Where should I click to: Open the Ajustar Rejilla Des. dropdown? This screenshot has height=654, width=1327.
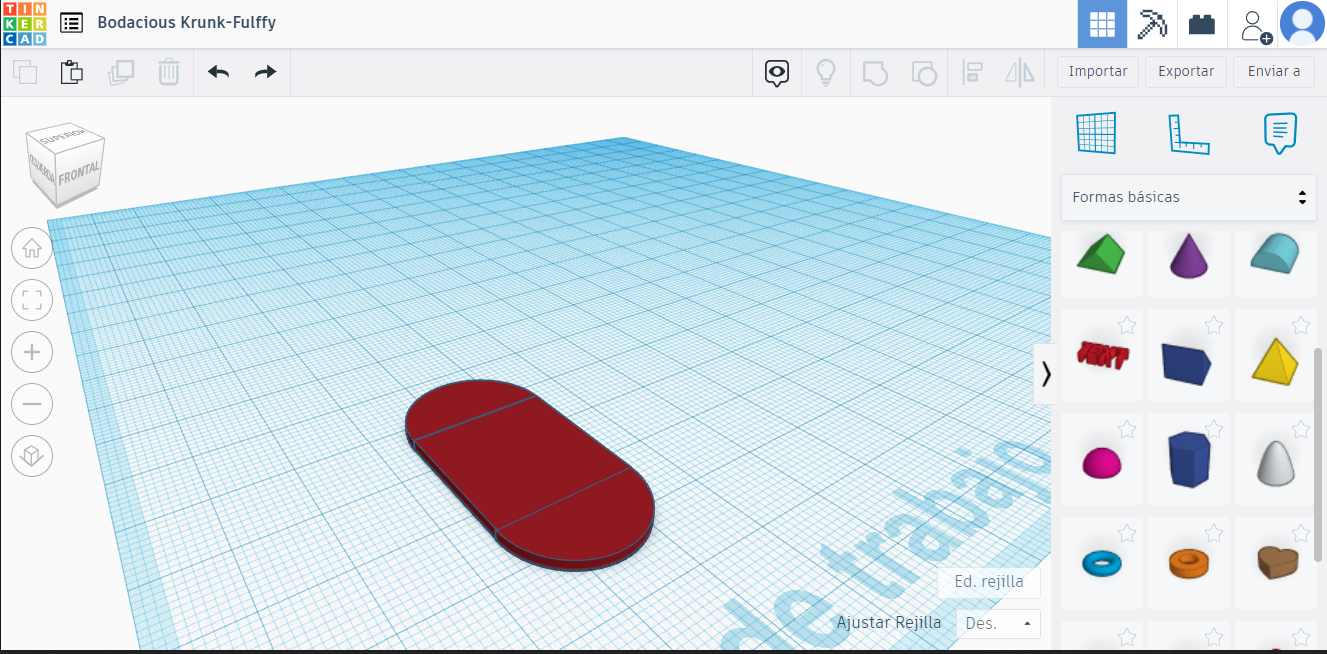(x=998, y=623)
